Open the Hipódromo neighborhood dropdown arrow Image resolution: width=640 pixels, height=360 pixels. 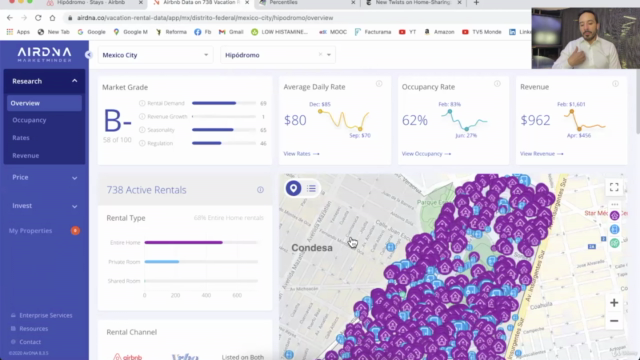coord(329,55)
